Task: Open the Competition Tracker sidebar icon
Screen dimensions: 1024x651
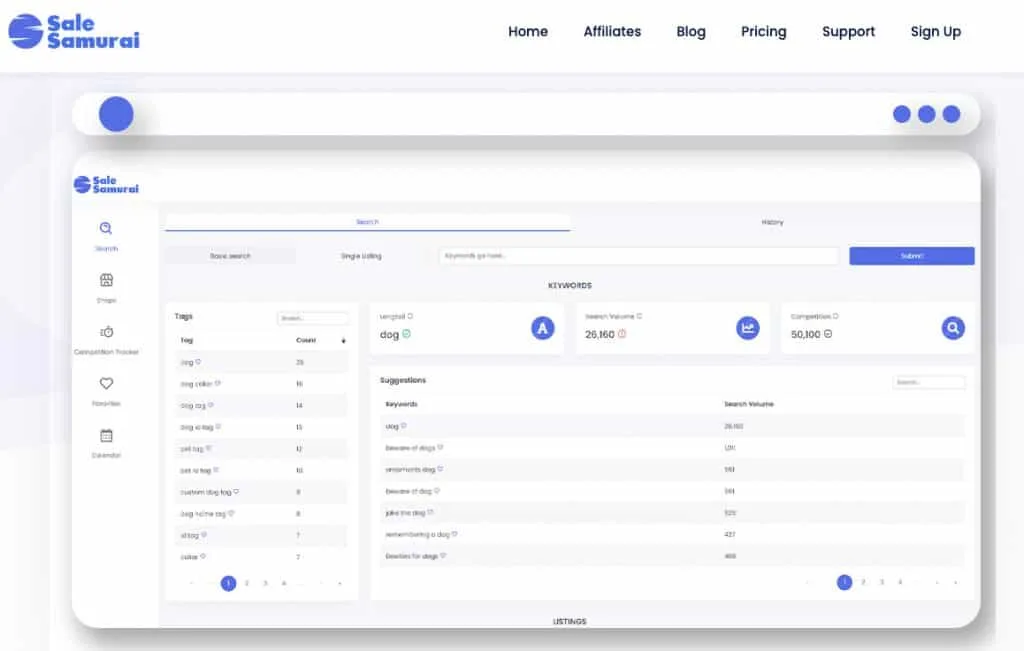Action: [106, 332]
